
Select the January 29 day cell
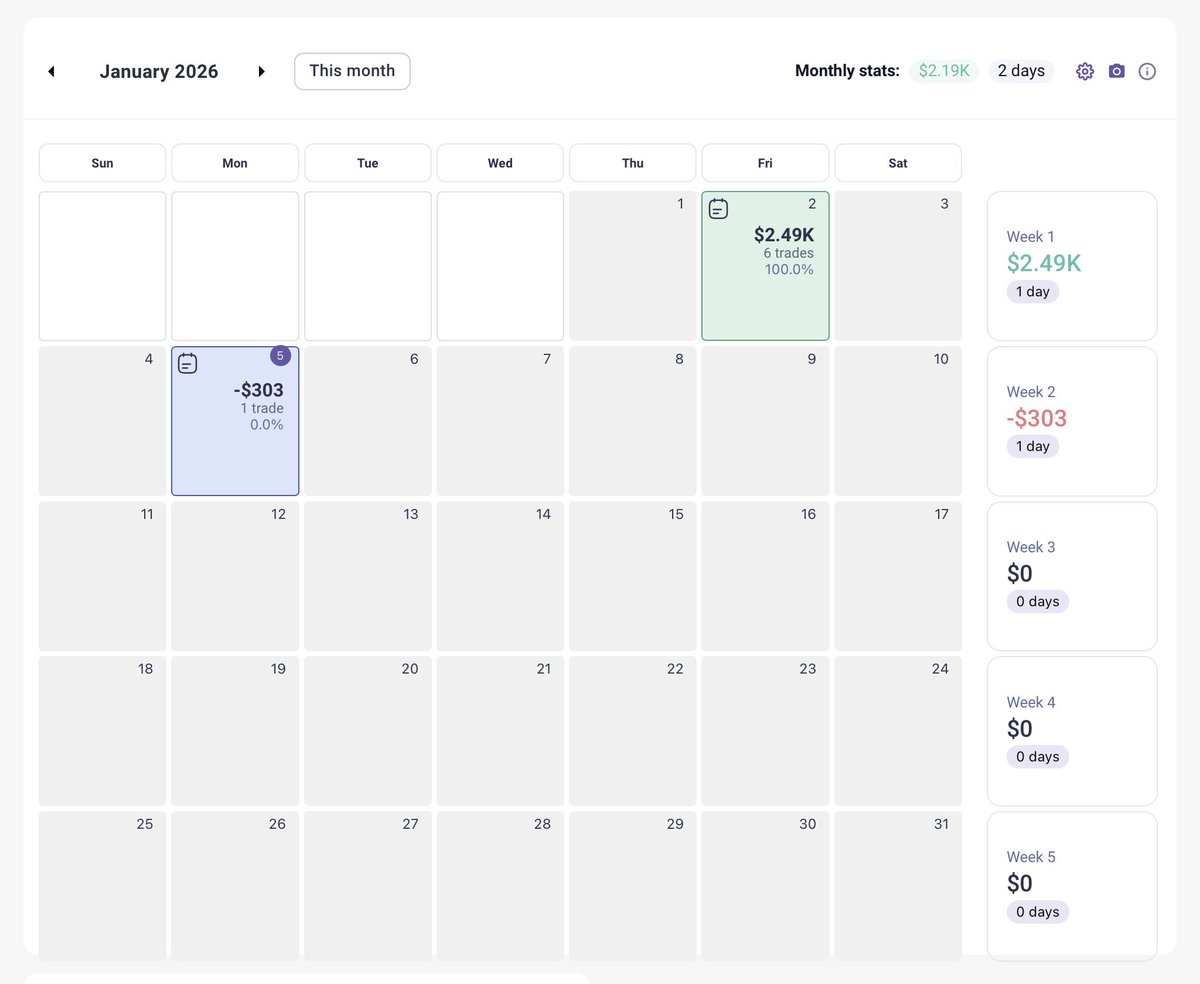coord(633,886)
